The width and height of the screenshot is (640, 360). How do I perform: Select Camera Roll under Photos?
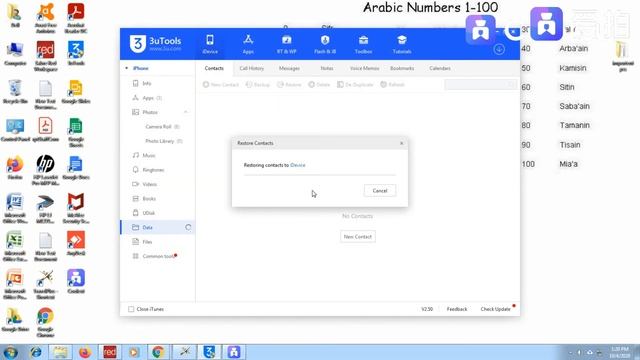point(162,127)
